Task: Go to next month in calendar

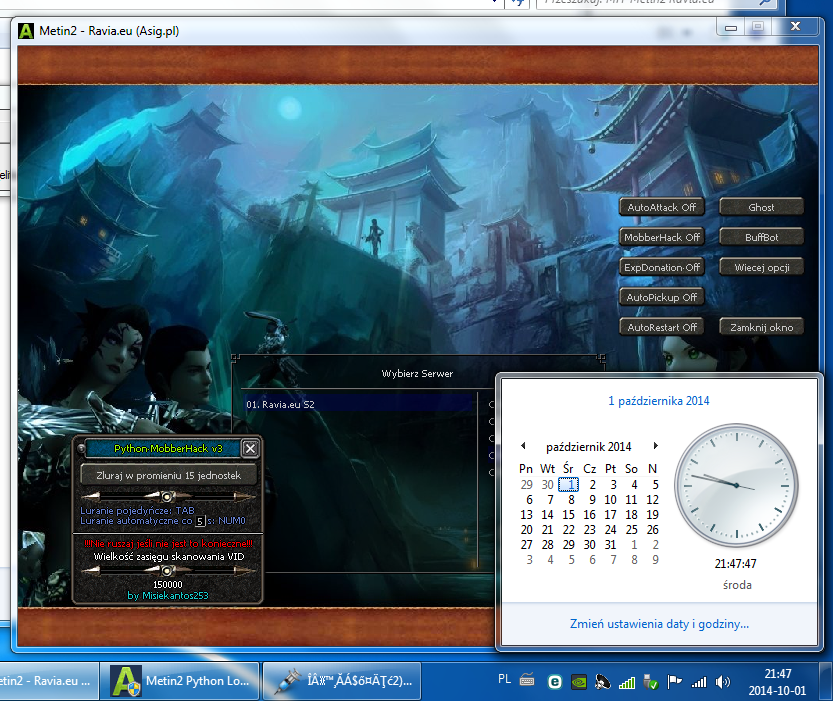Action: (x=656, y=446)
